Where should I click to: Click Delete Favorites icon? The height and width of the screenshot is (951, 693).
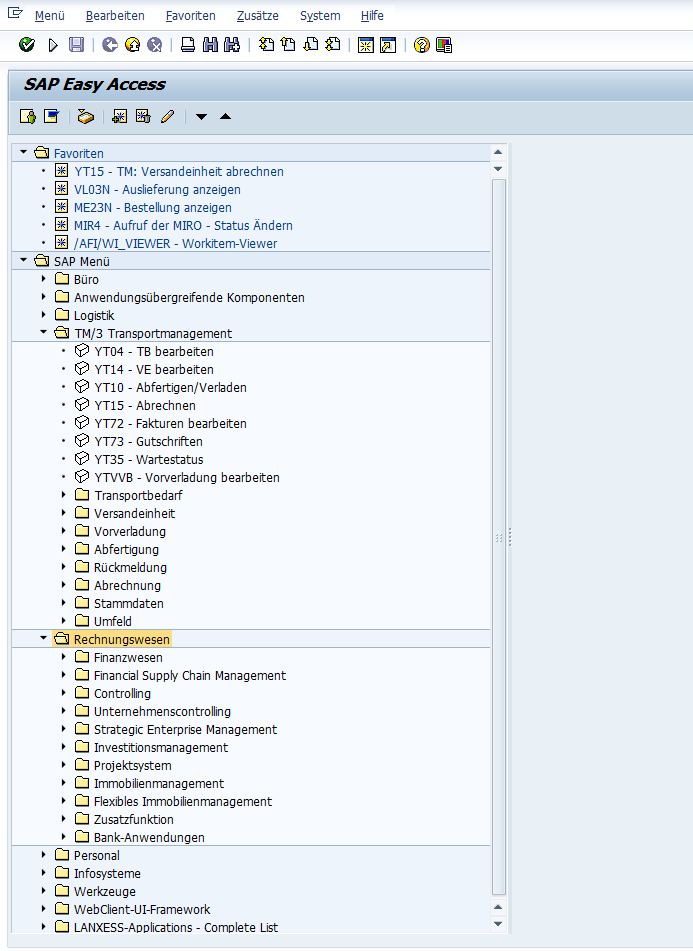pyautogui.click(x=143, y=116)
